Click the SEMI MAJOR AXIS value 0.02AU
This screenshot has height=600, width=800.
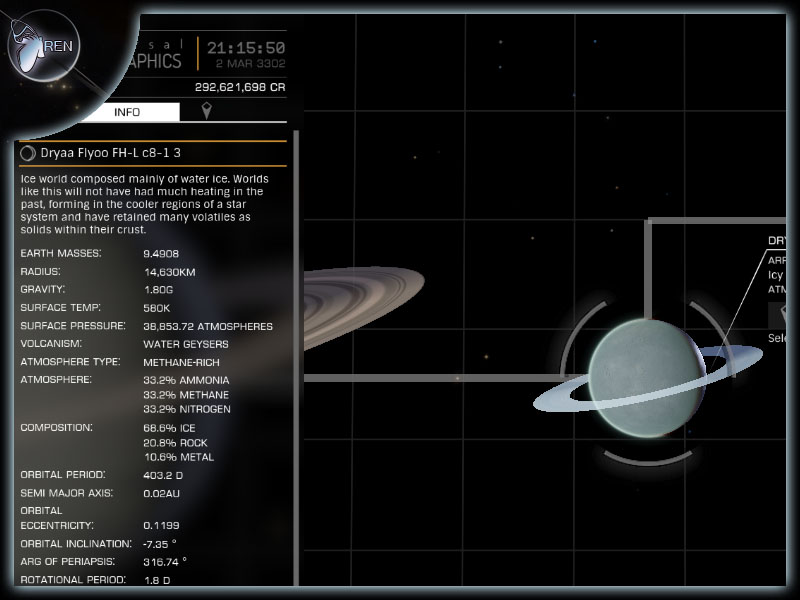click(x=161, y=493)
